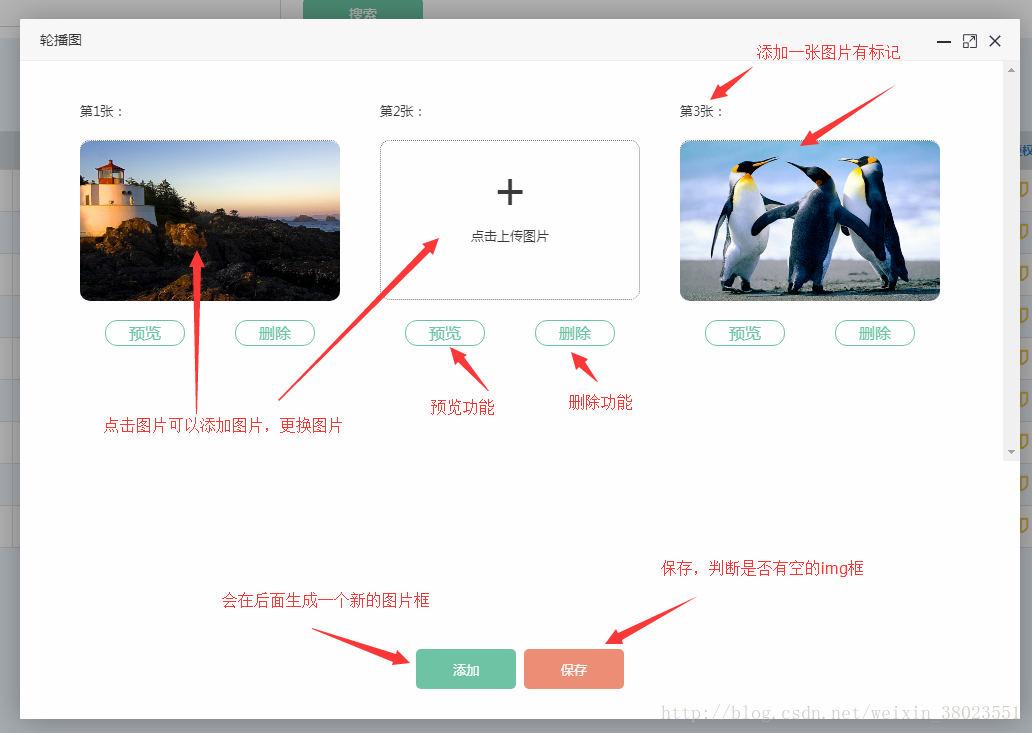Screen dimensions: 1032x733
Task: Click 保存 to save the carousel
Action: coord(574,668)
